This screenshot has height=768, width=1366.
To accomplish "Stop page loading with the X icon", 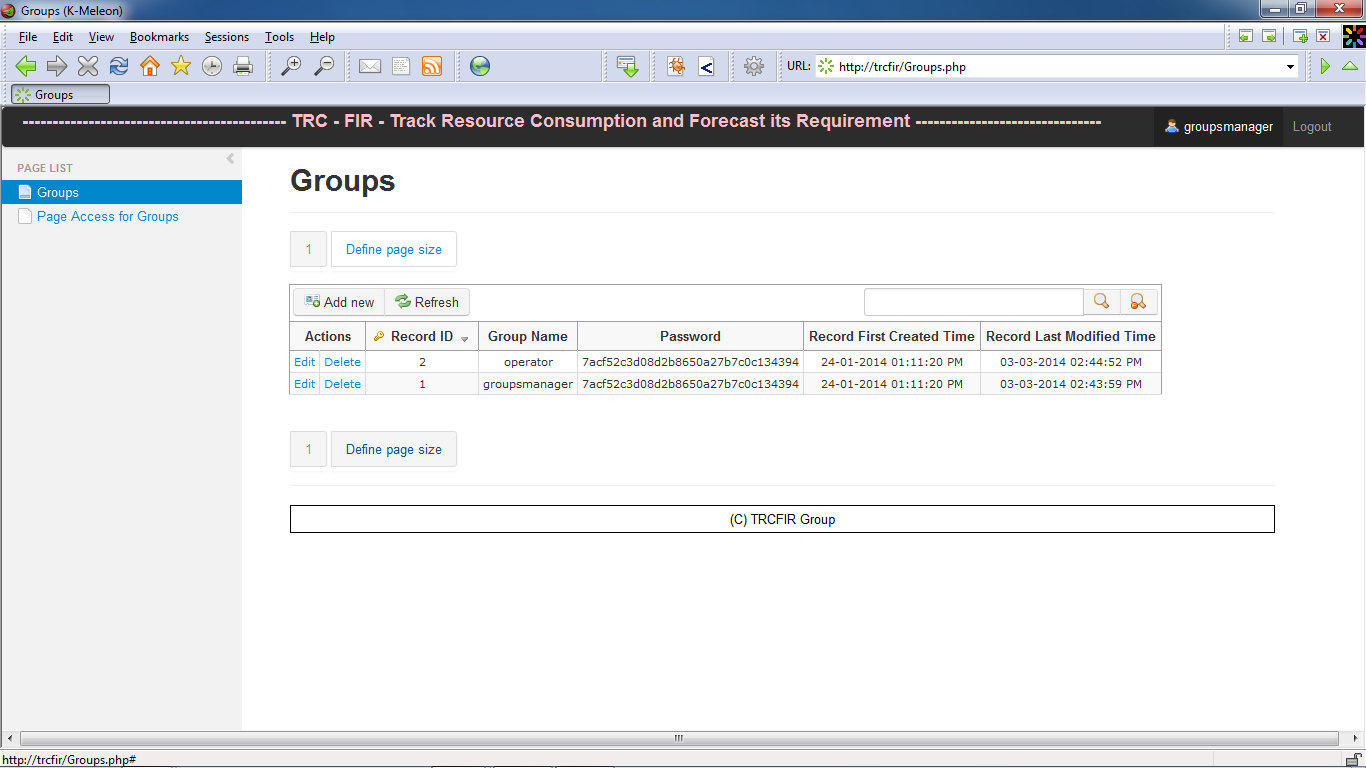I will coord(88,66).
